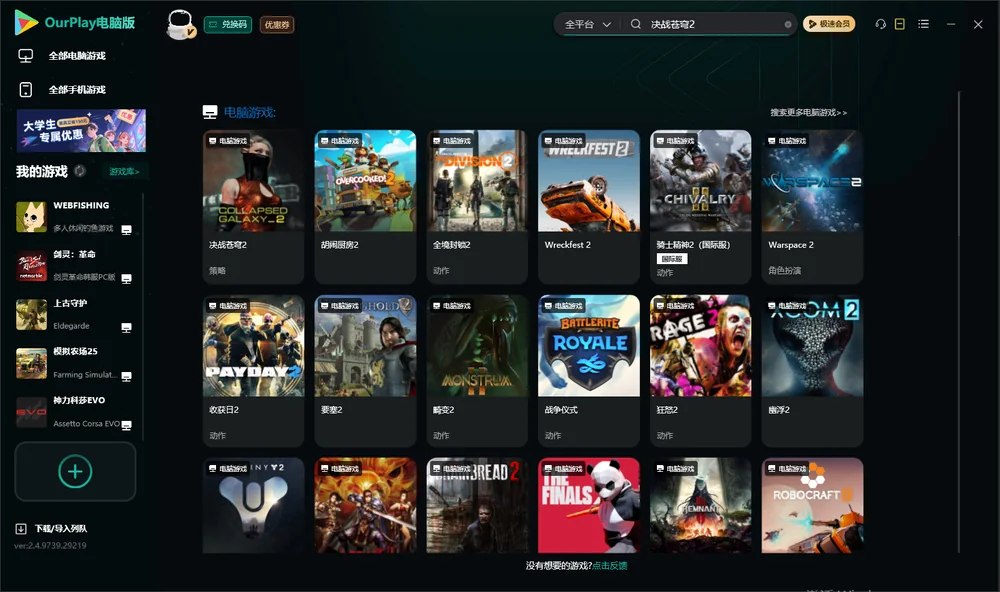Open the coupon button
This screenshot has width=1000, height=592.
pos(277,24)
